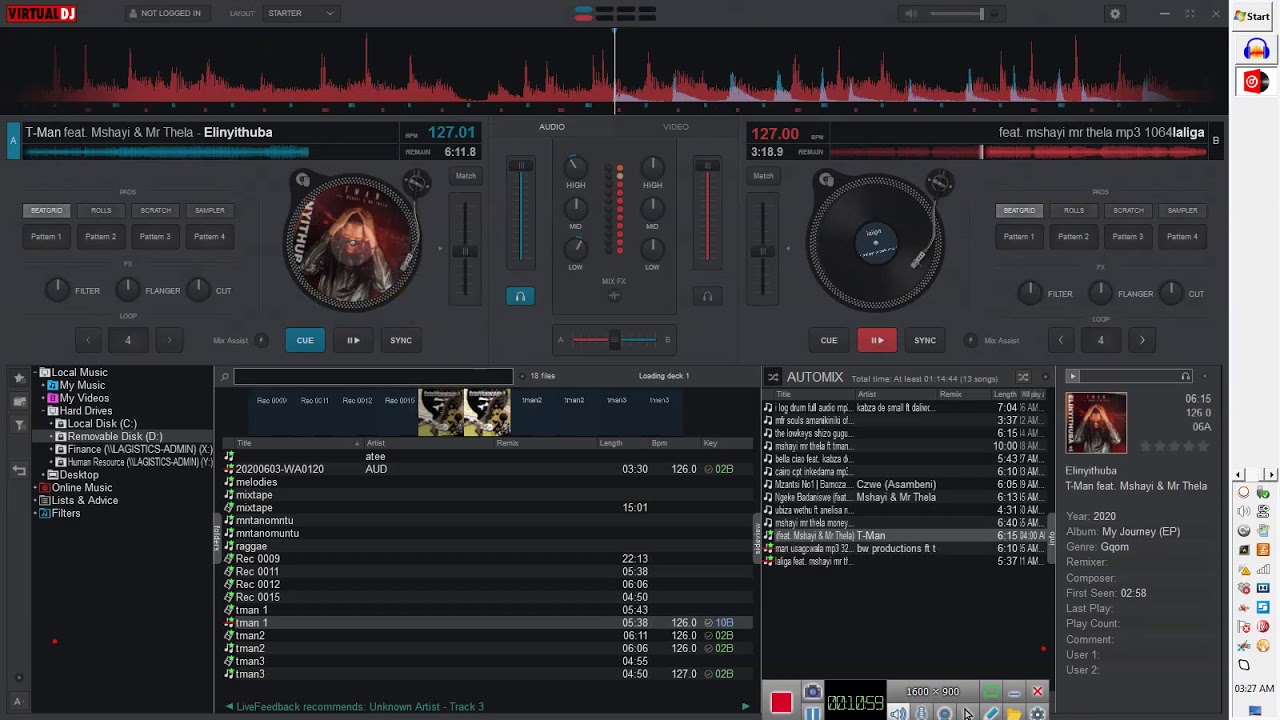Toggle deck B SAMPLER pad mode
Image resolution: width=1280 pixels, height=720 pixels.
point(1182,211)
